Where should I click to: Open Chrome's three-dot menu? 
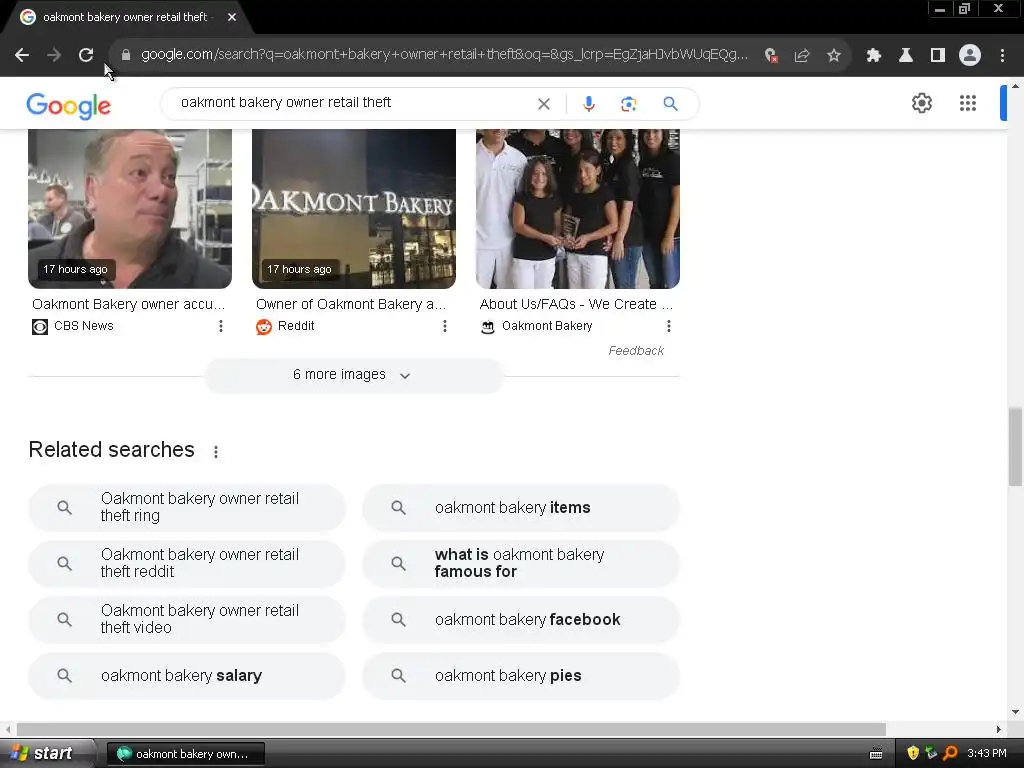[x=1002, y=56]
